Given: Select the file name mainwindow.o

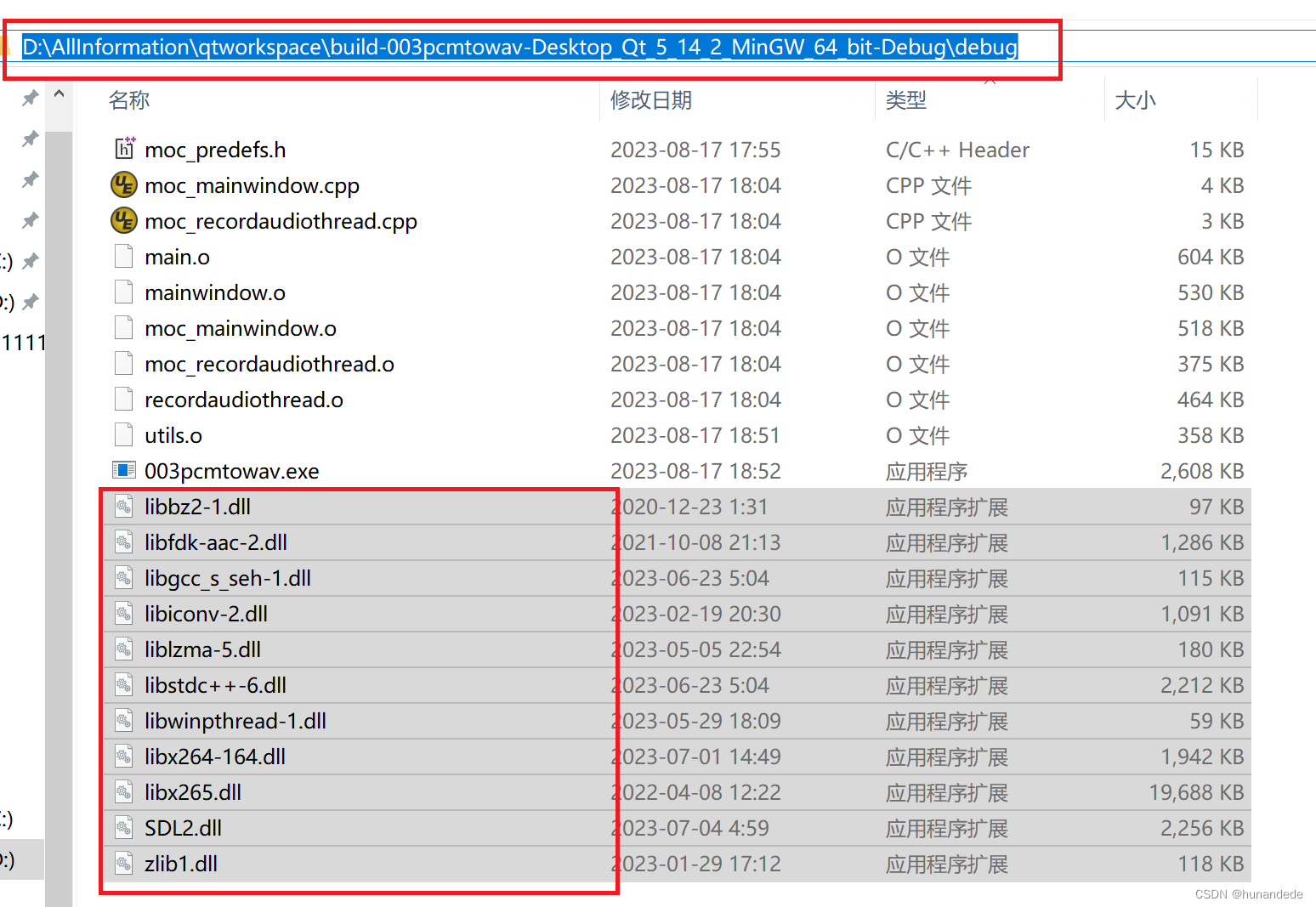Looking at the screenshot, I should [215, 292].
